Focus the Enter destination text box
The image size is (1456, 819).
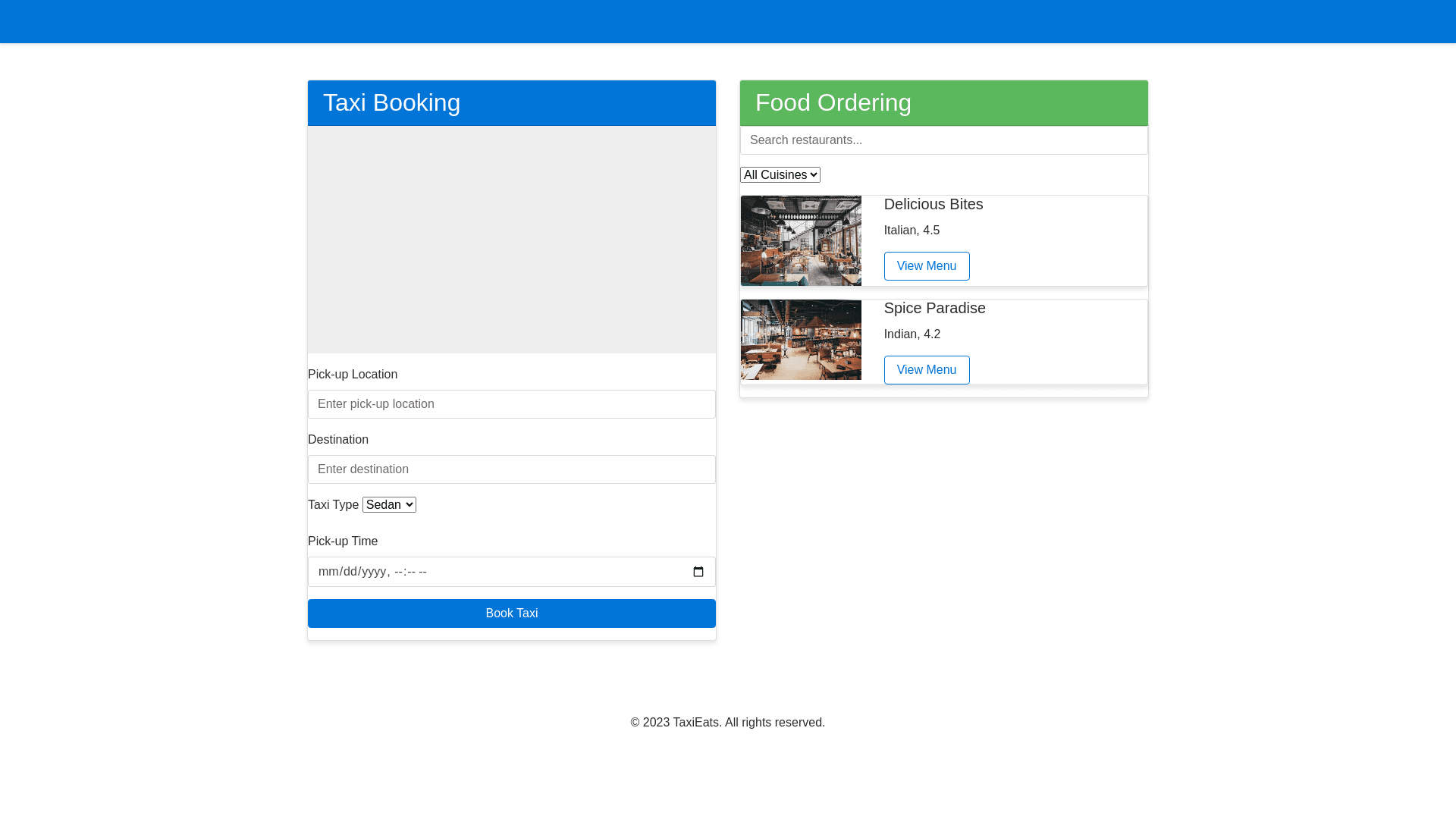(x=511, y=469)
